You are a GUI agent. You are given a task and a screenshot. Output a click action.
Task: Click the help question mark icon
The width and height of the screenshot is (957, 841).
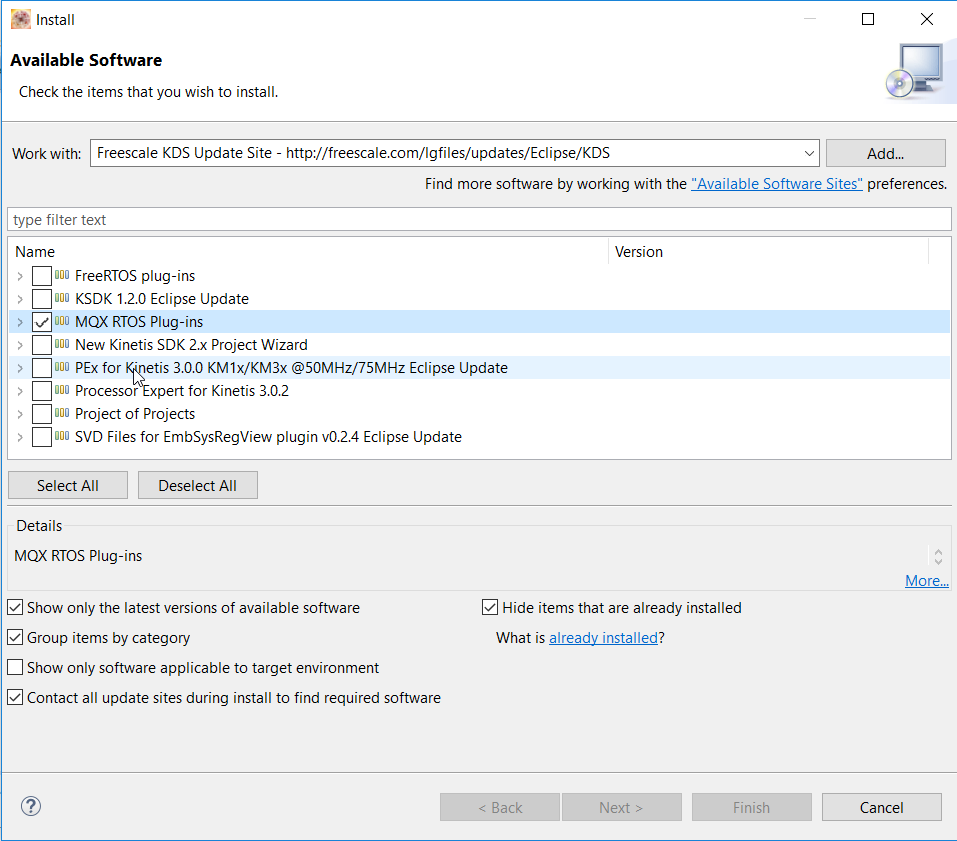[31, 807]
